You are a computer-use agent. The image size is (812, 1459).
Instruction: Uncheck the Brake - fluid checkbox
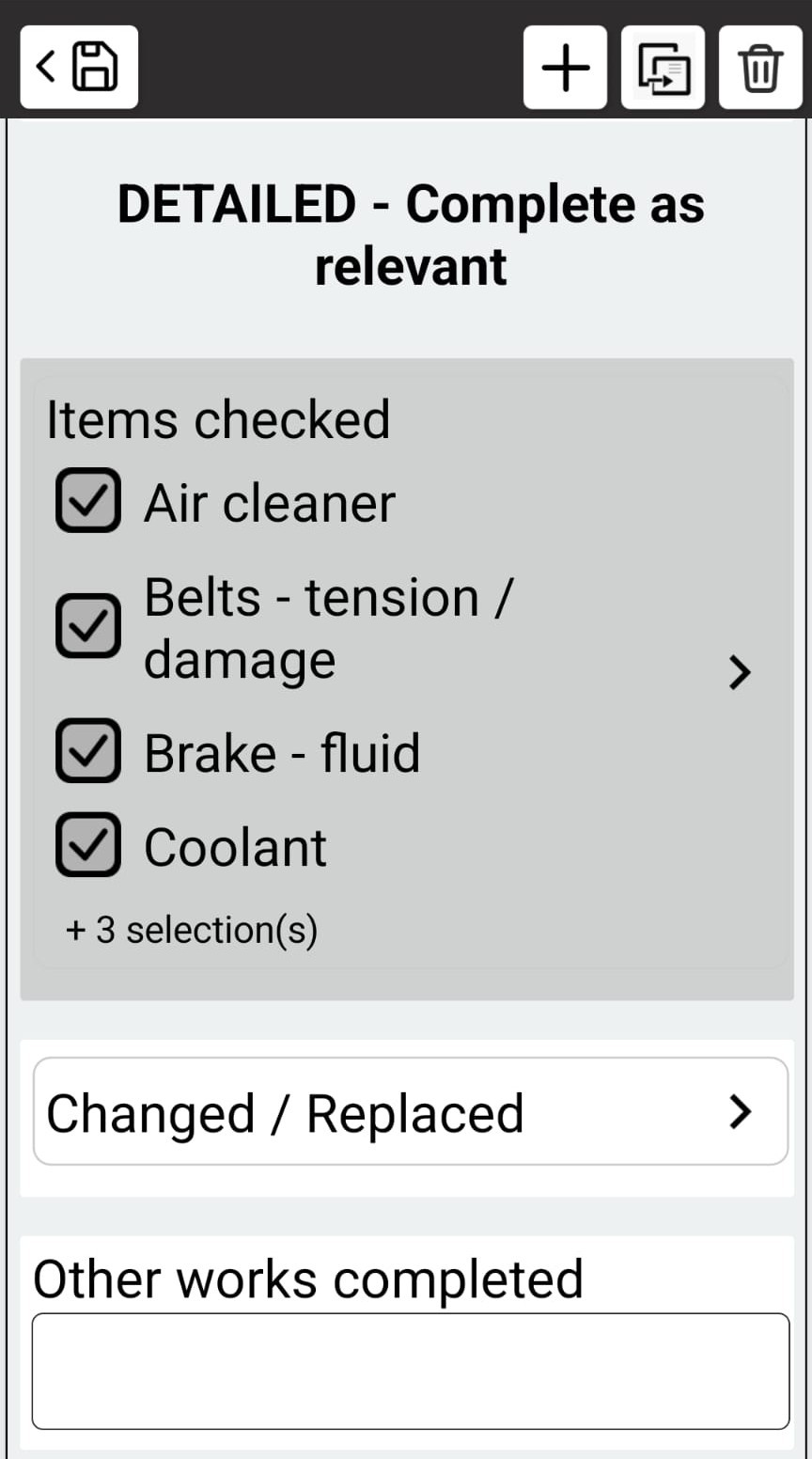click(x=88, y=751)
